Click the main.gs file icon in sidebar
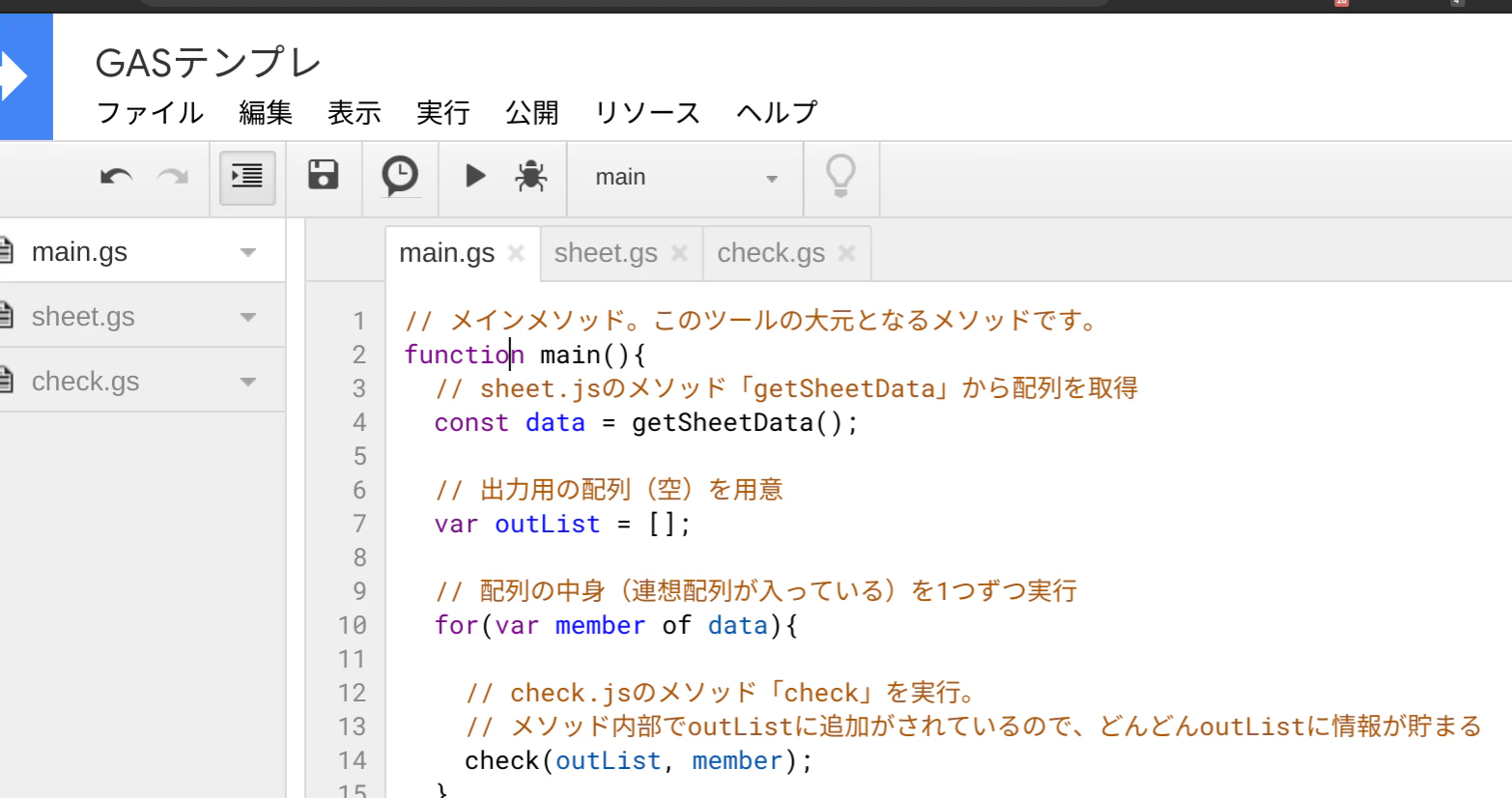Screen dimensions: 1512x798 [6, 251]
